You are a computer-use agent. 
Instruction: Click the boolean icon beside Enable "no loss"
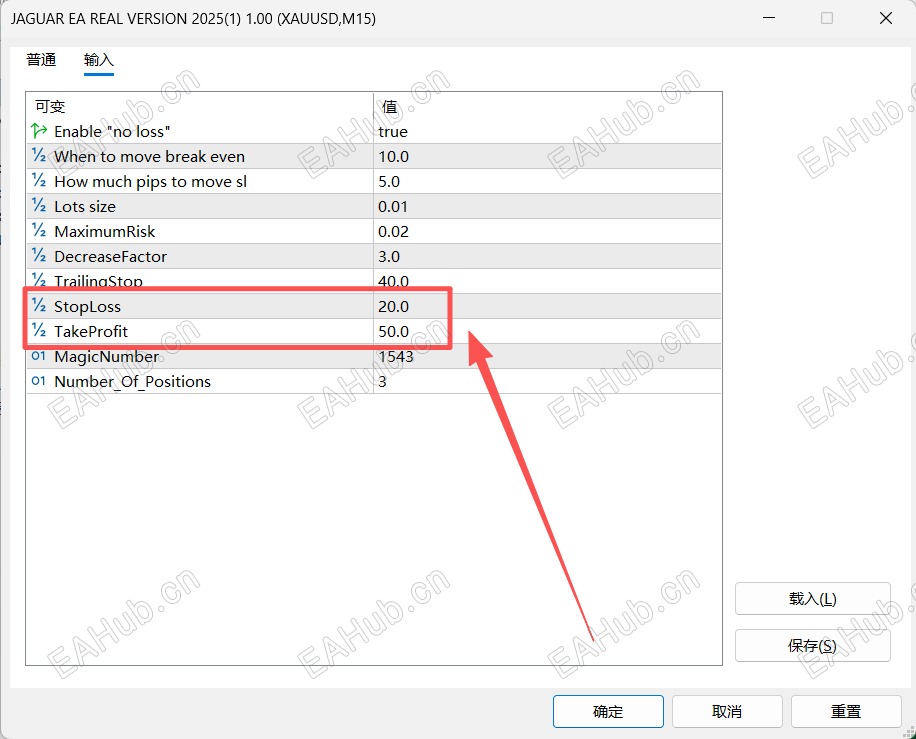click(x=39, y=131)
